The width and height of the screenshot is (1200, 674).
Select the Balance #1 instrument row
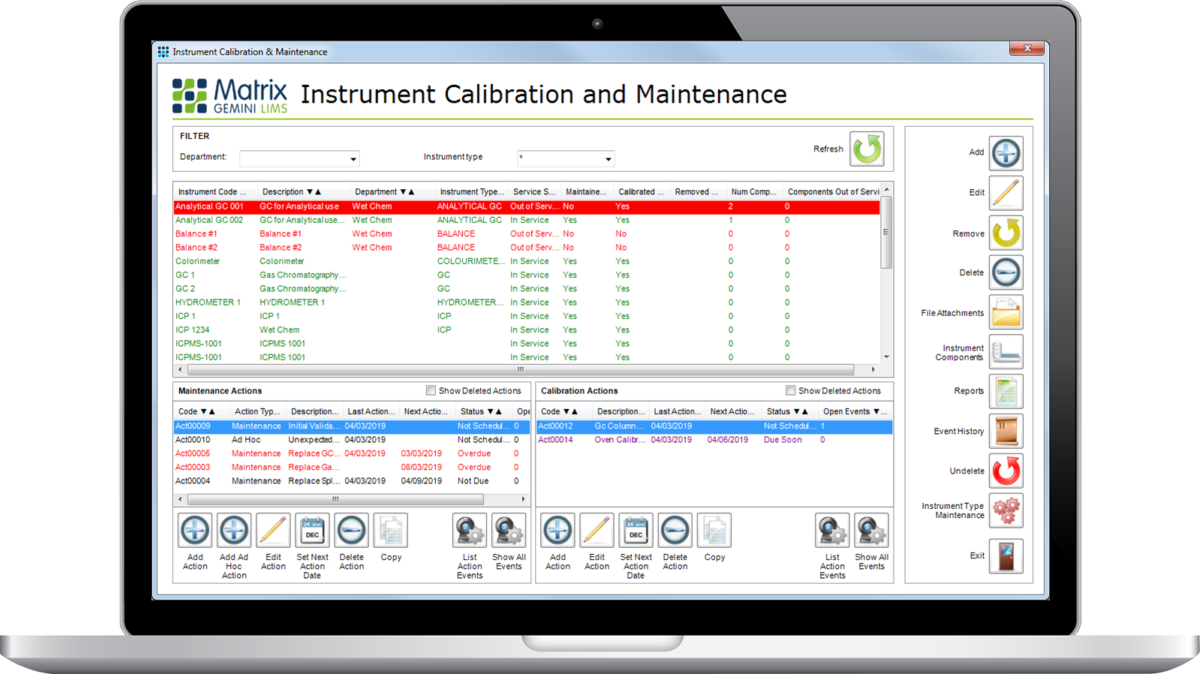coord(526,234)
